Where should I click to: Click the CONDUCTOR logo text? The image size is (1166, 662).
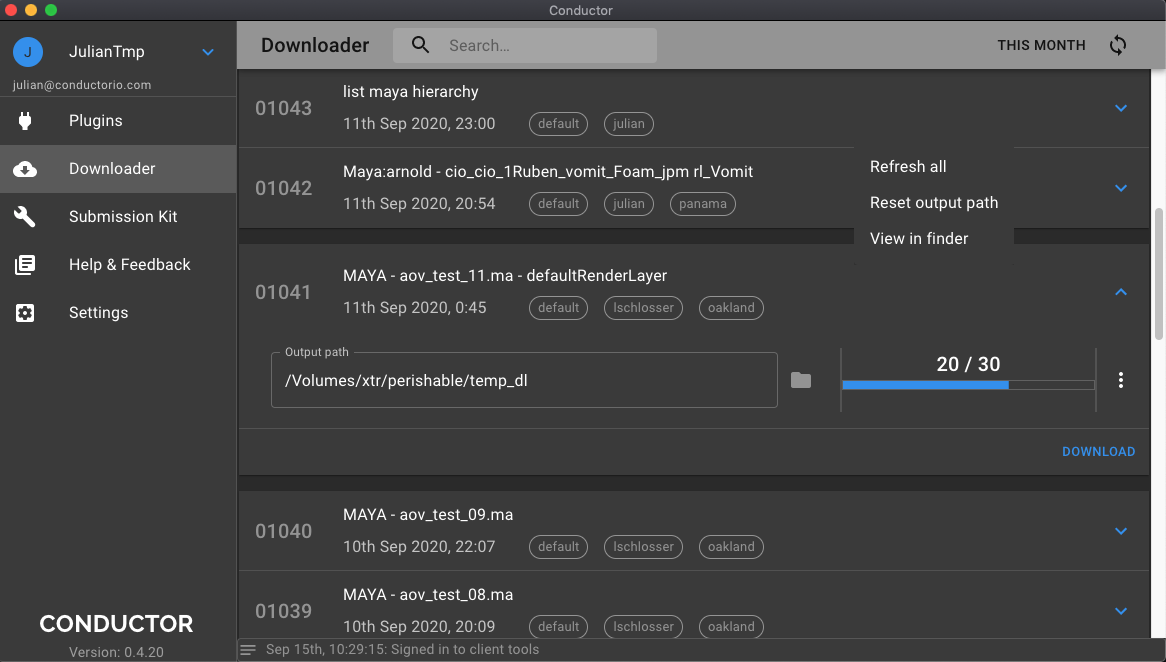point(116,623)
